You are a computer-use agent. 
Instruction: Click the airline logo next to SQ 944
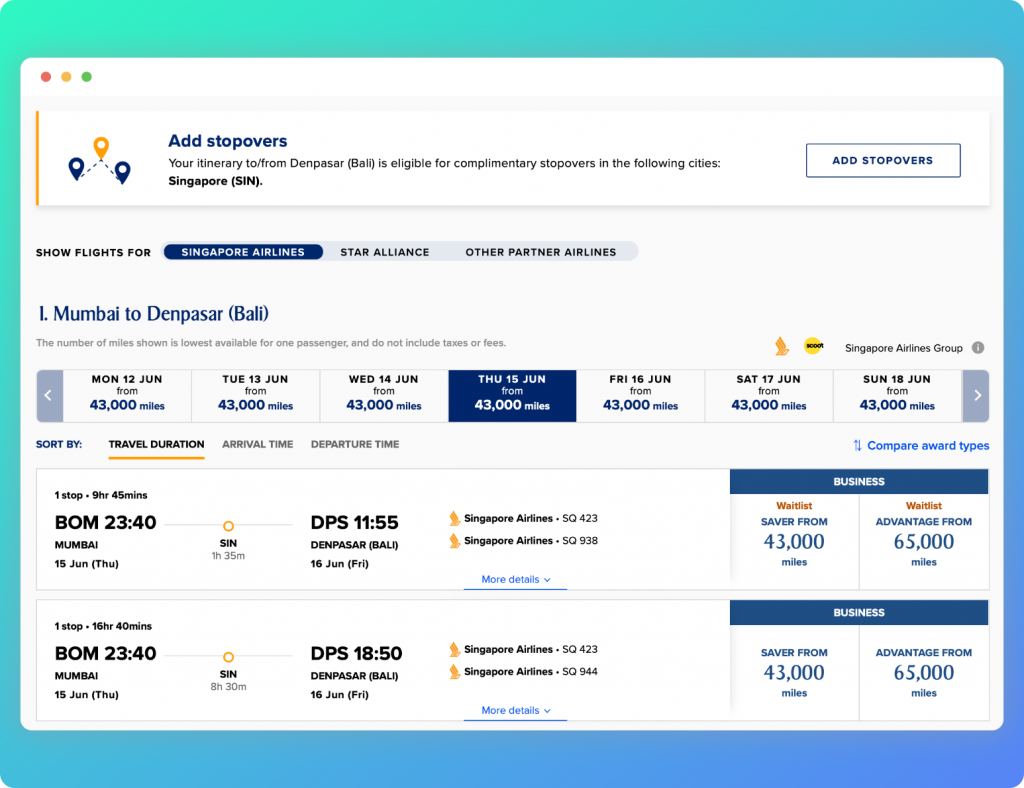pos(455,671)
